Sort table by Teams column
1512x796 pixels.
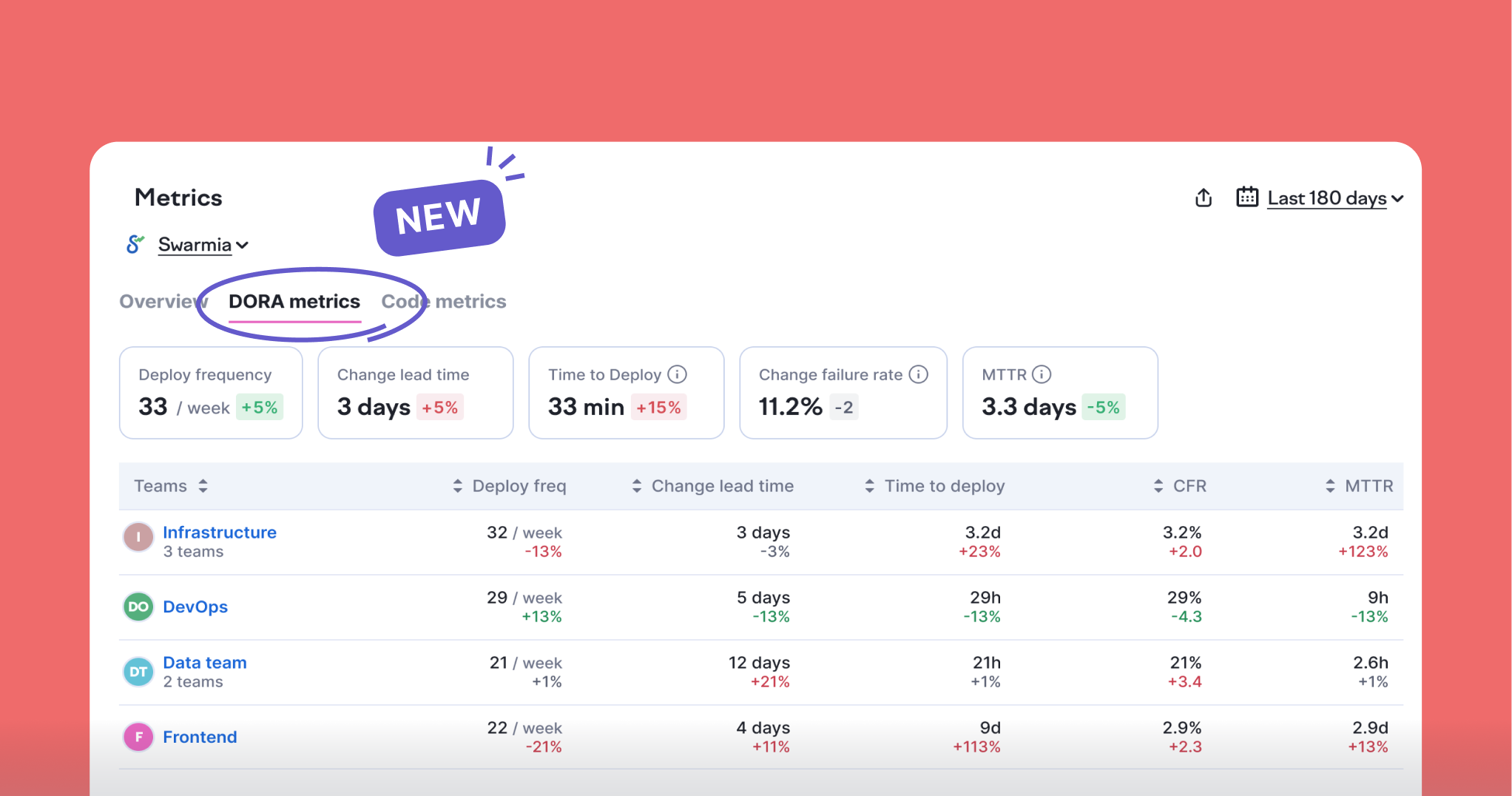pos(203,486)
